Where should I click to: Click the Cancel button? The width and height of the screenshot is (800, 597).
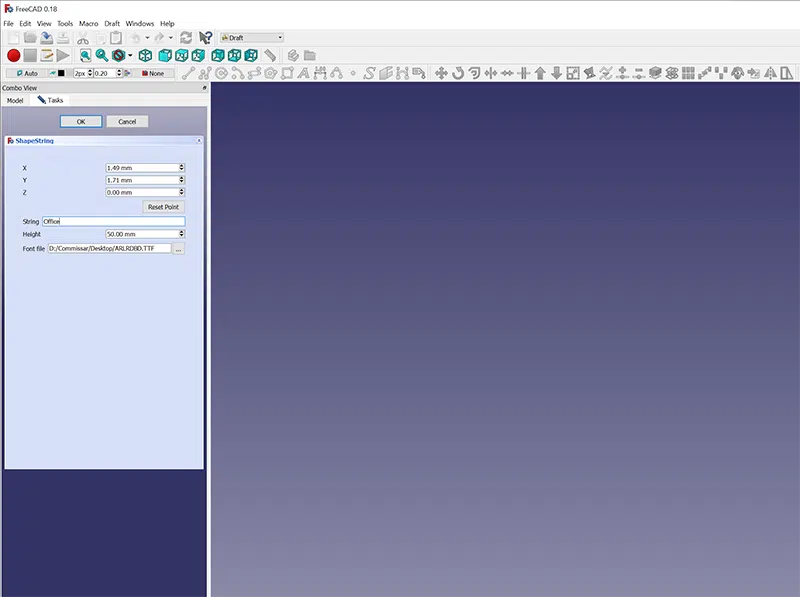(x=127, y=121)
